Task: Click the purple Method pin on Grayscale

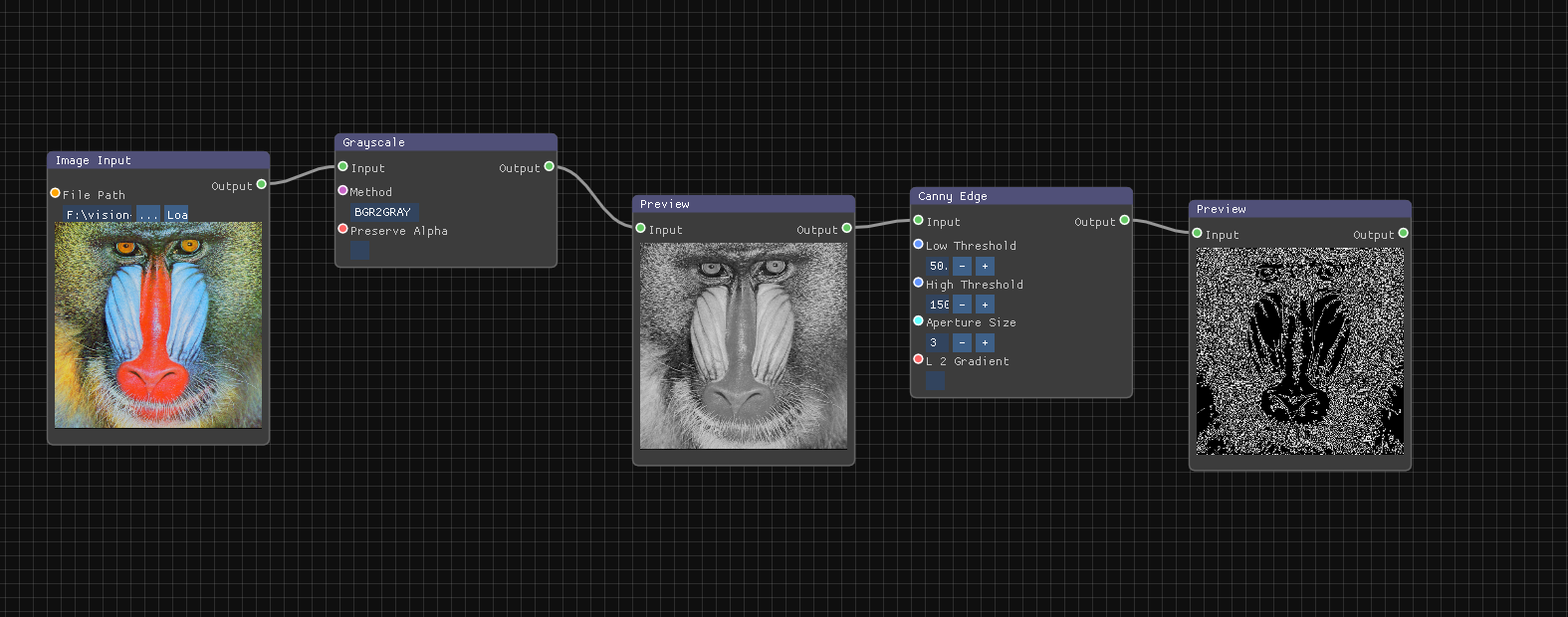Action: click(x=343, y=190)
